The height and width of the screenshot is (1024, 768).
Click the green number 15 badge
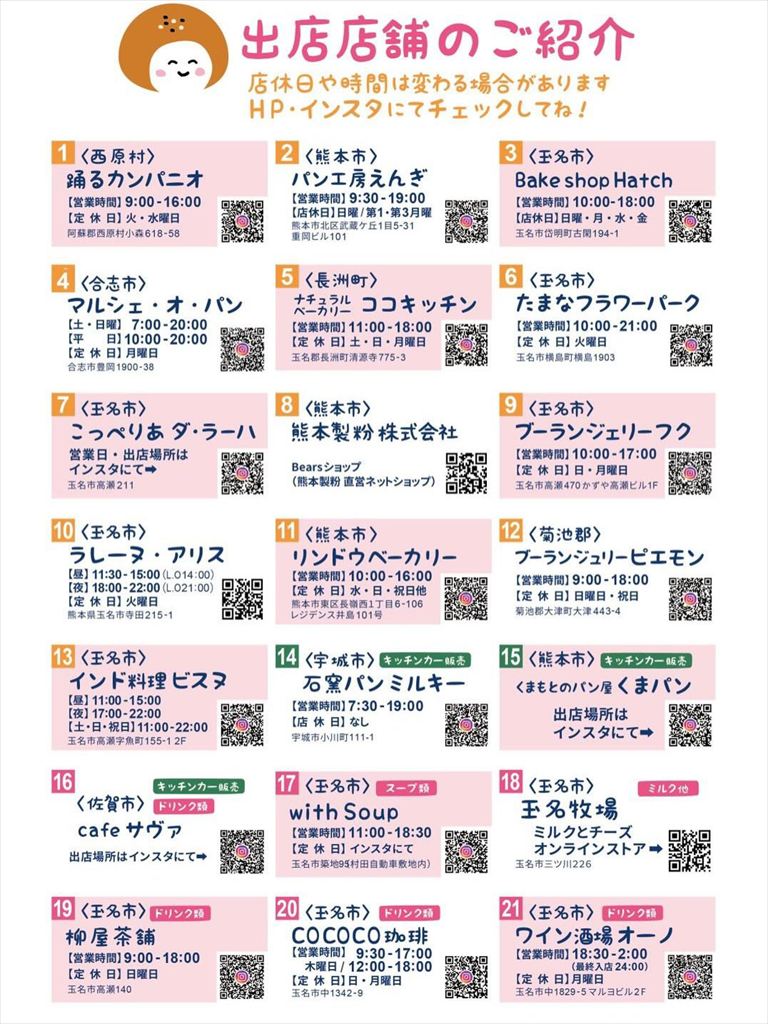click(x=511, y=656)
